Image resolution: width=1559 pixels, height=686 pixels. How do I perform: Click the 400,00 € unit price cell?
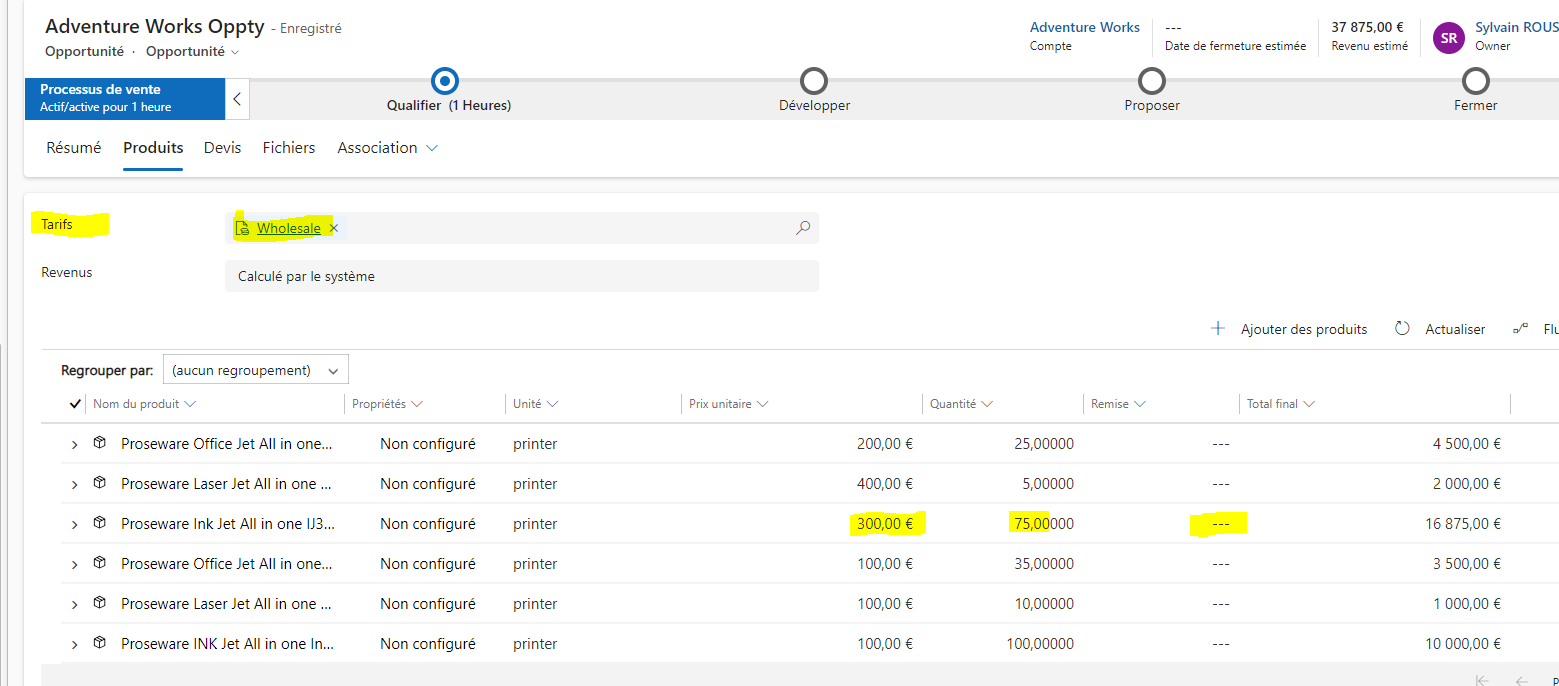pyautogui.click(x=885, y=483)
